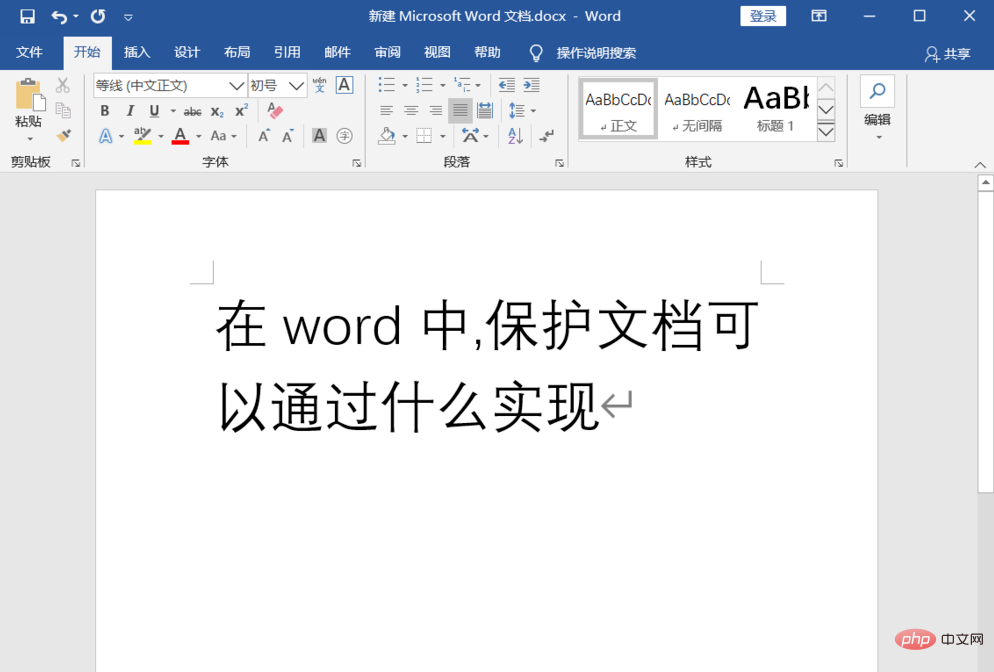Viewport: 994px width, 672px height.
Task: Toggle underline formatting
Action: pos(154,111)
